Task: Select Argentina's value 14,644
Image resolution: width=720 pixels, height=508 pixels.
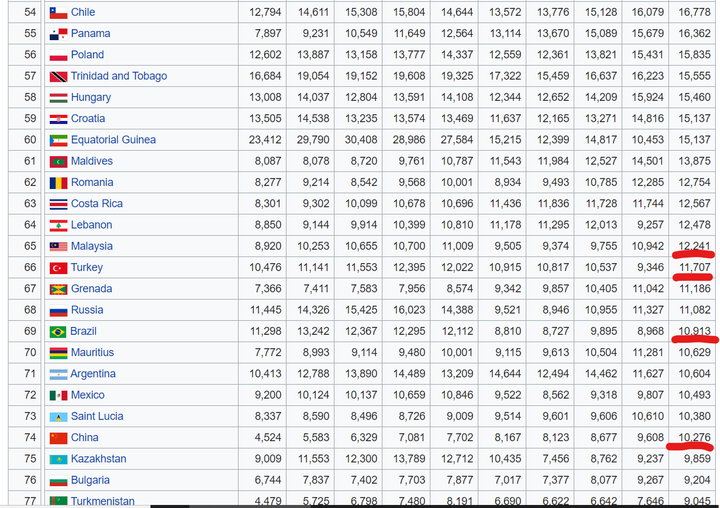Action: [x=505, y=374]
